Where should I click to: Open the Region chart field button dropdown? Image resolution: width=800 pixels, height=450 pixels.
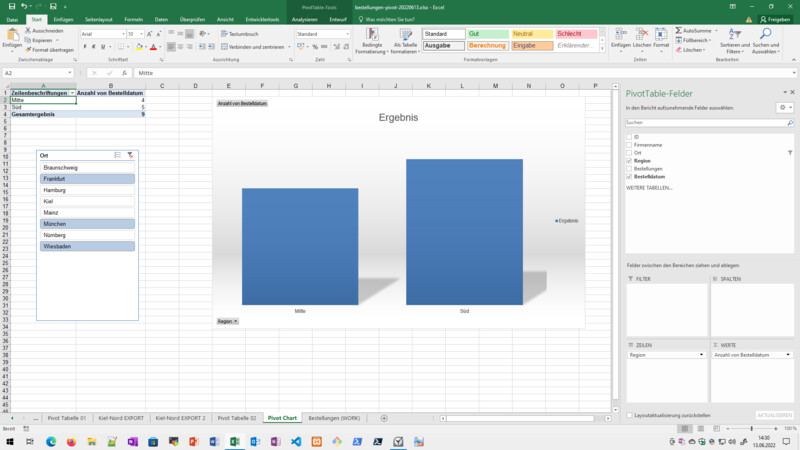point(228,321)
